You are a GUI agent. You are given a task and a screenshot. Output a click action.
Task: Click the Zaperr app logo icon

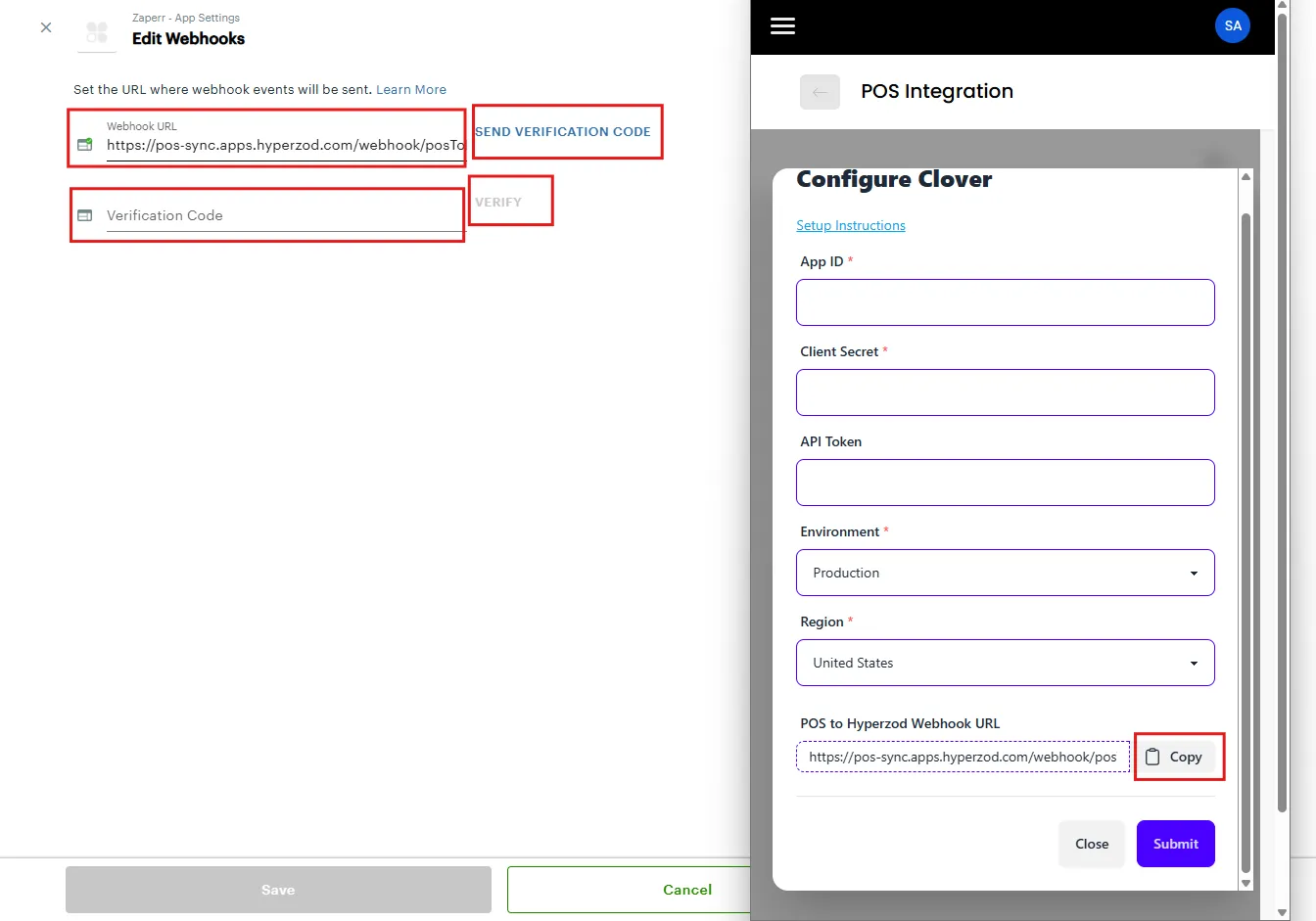tap(97, 32)
